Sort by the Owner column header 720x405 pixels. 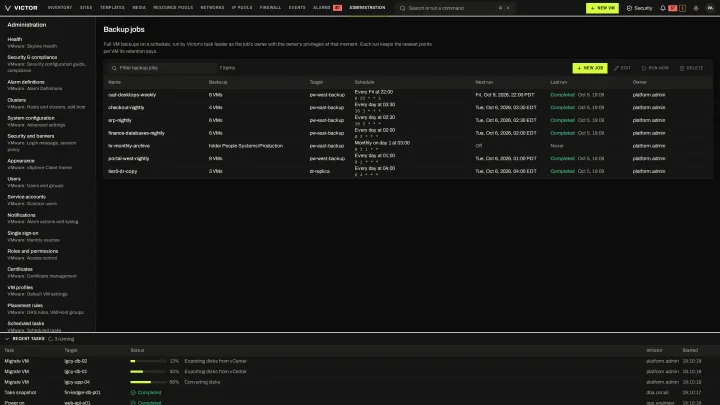640,82
